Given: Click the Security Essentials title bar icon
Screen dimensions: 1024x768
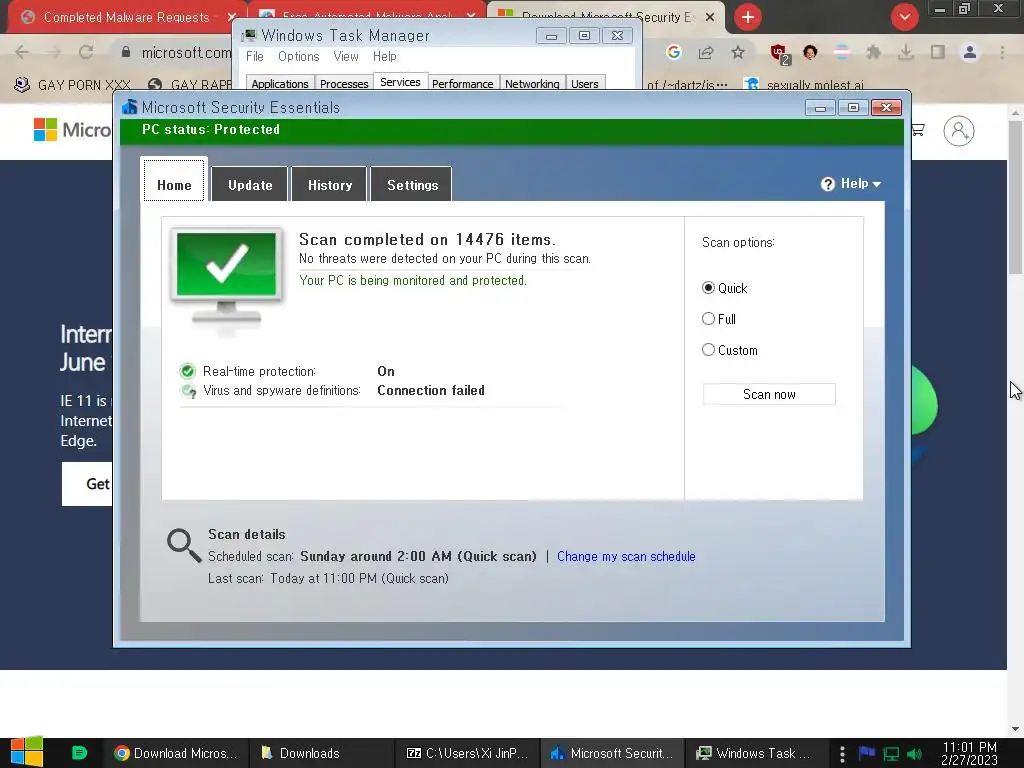Looking at the screenshot, I should click(x=130, y=107).
